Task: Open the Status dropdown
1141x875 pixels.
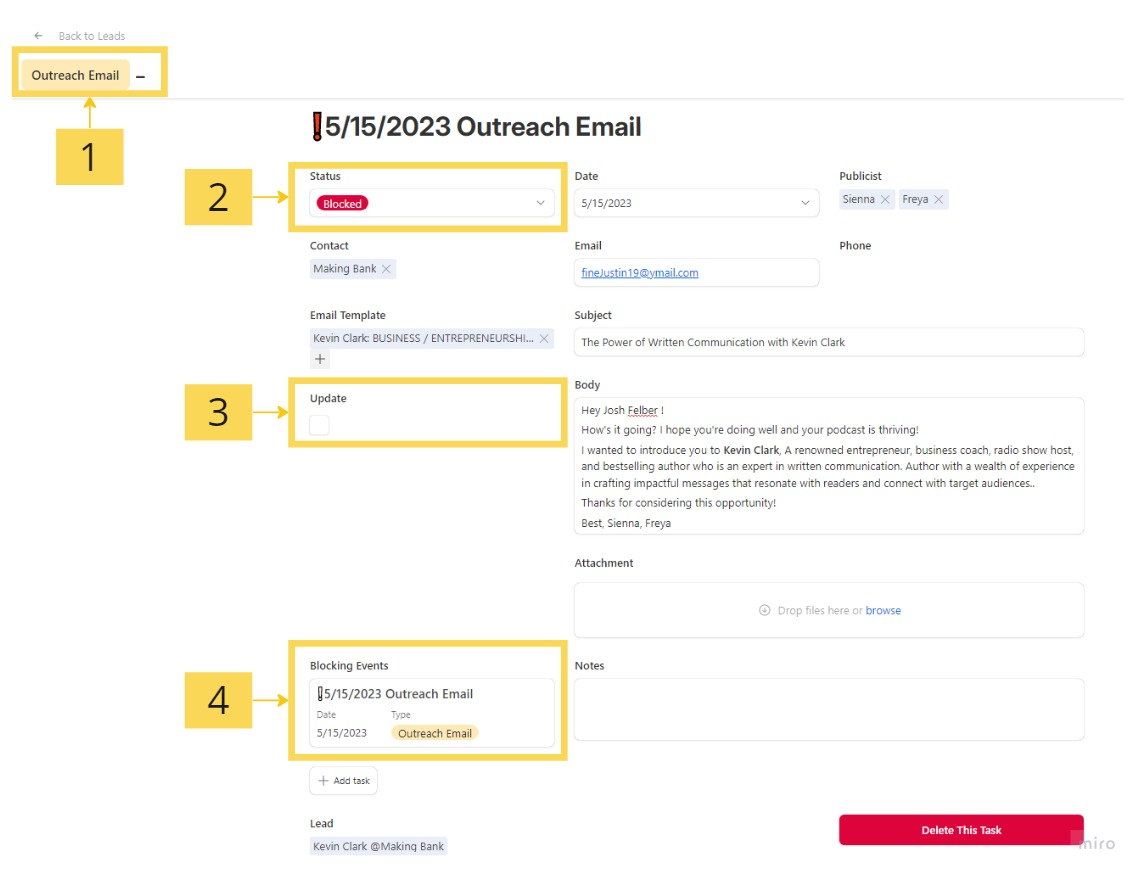Action: click(x=540, y=203)
